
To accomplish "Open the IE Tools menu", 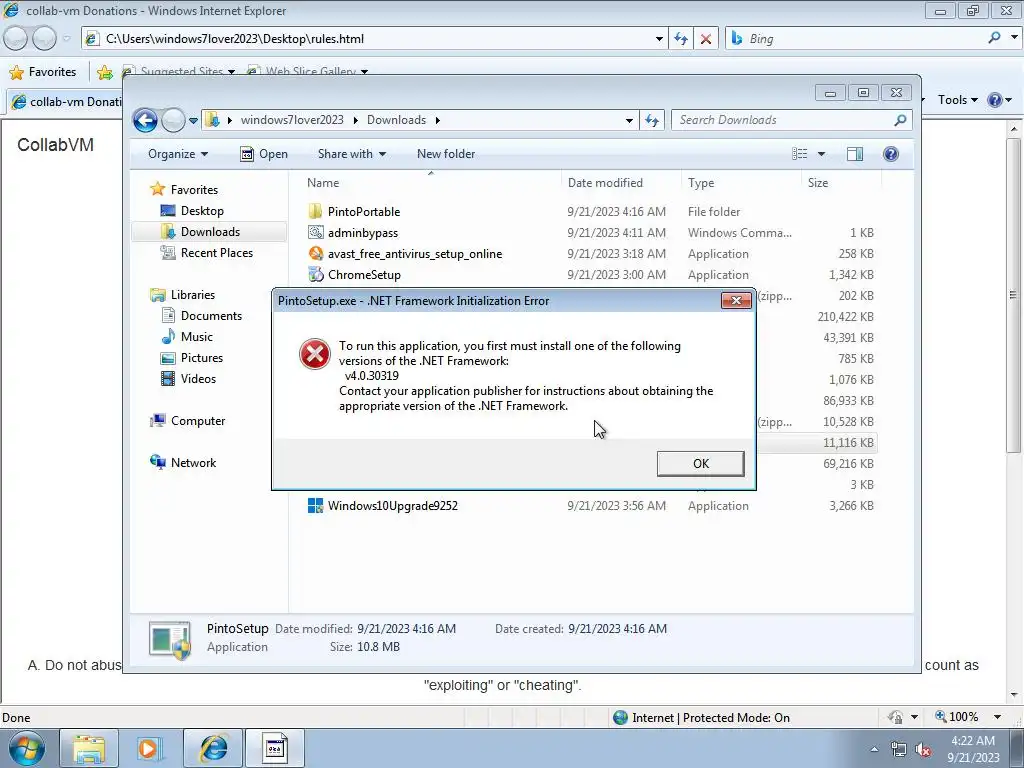I will [x=957, y=100].
